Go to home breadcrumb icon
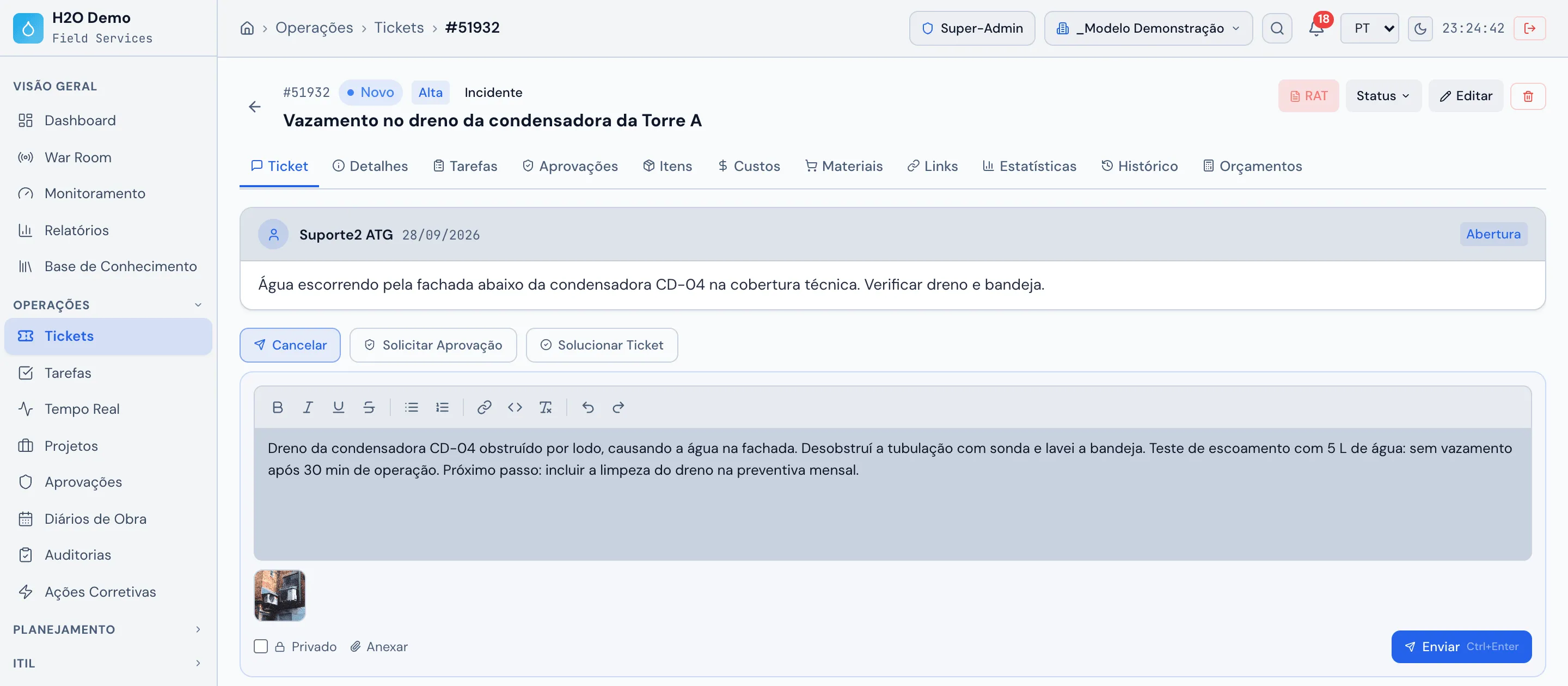Screen dimensions: 1568x686 (x=247, y=28)
